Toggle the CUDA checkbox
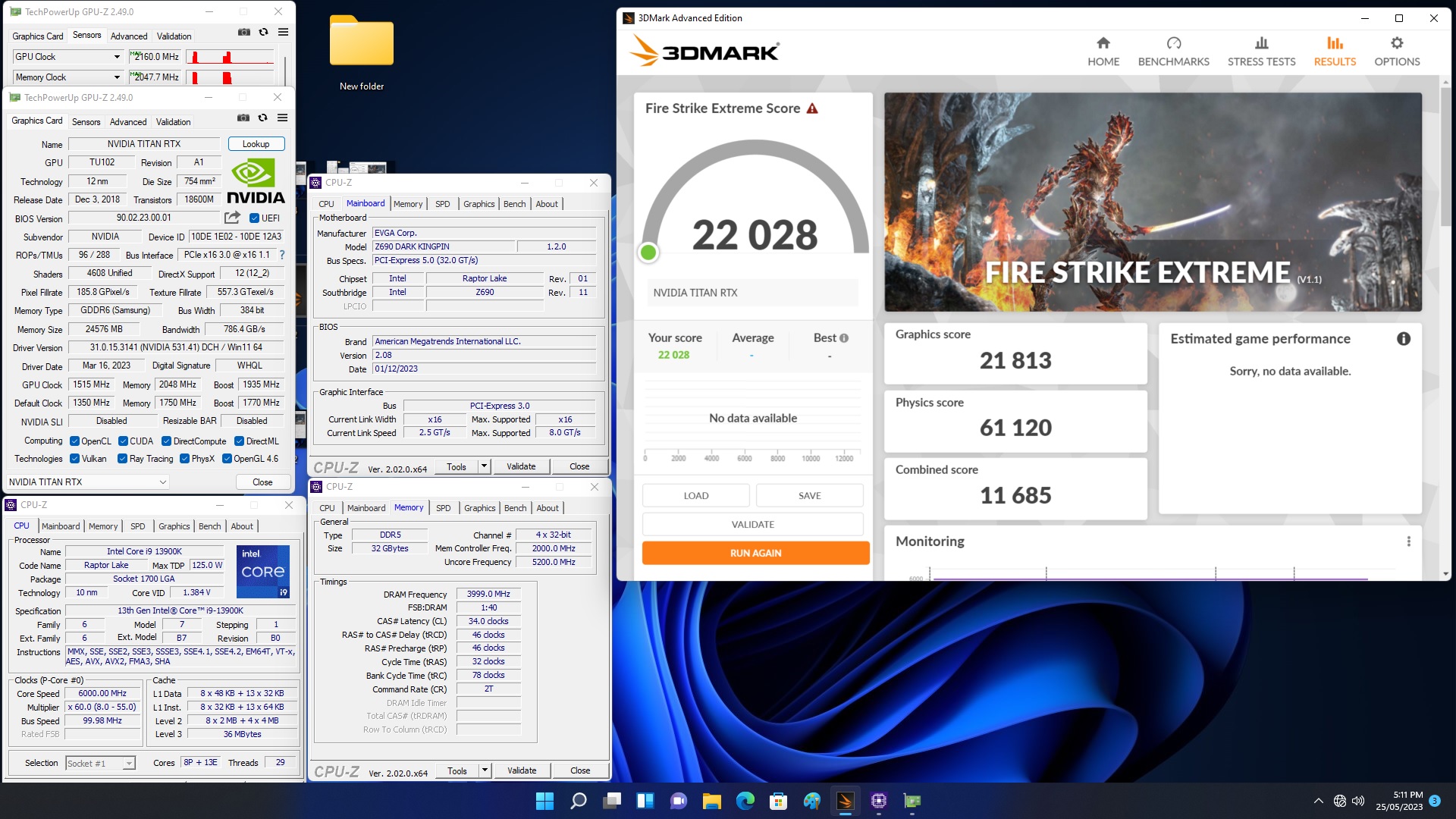 (122, 441)
